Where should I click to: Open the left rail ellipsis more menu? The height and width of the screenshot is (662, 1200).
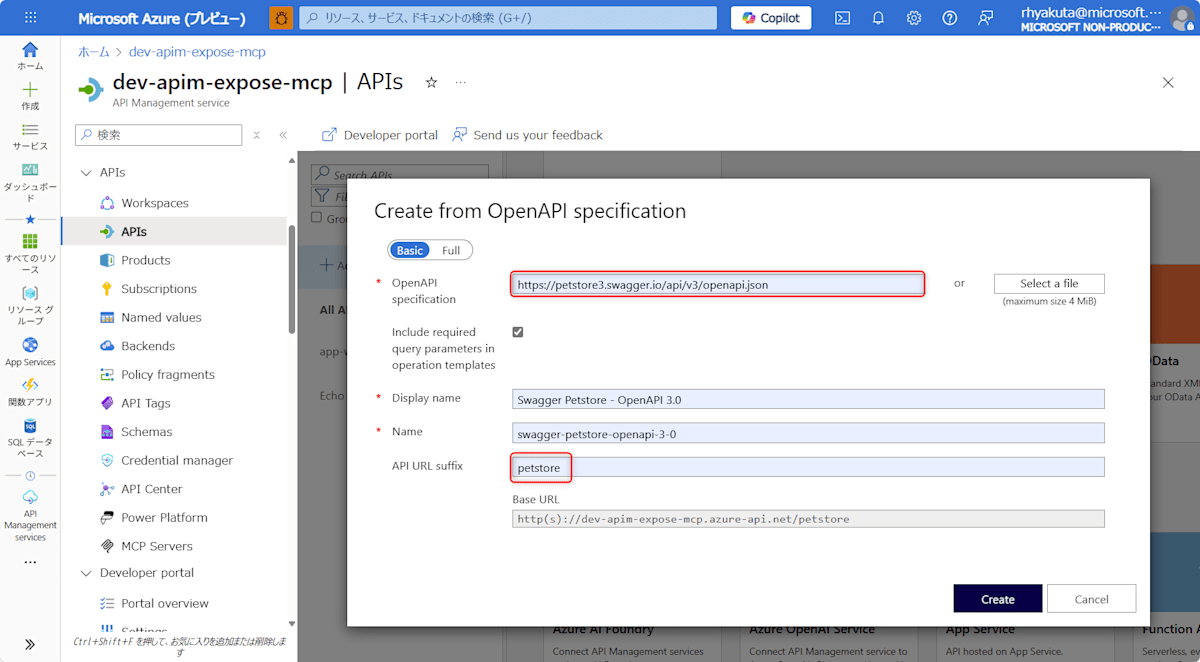pyautogui.click(x=30, y=562)
